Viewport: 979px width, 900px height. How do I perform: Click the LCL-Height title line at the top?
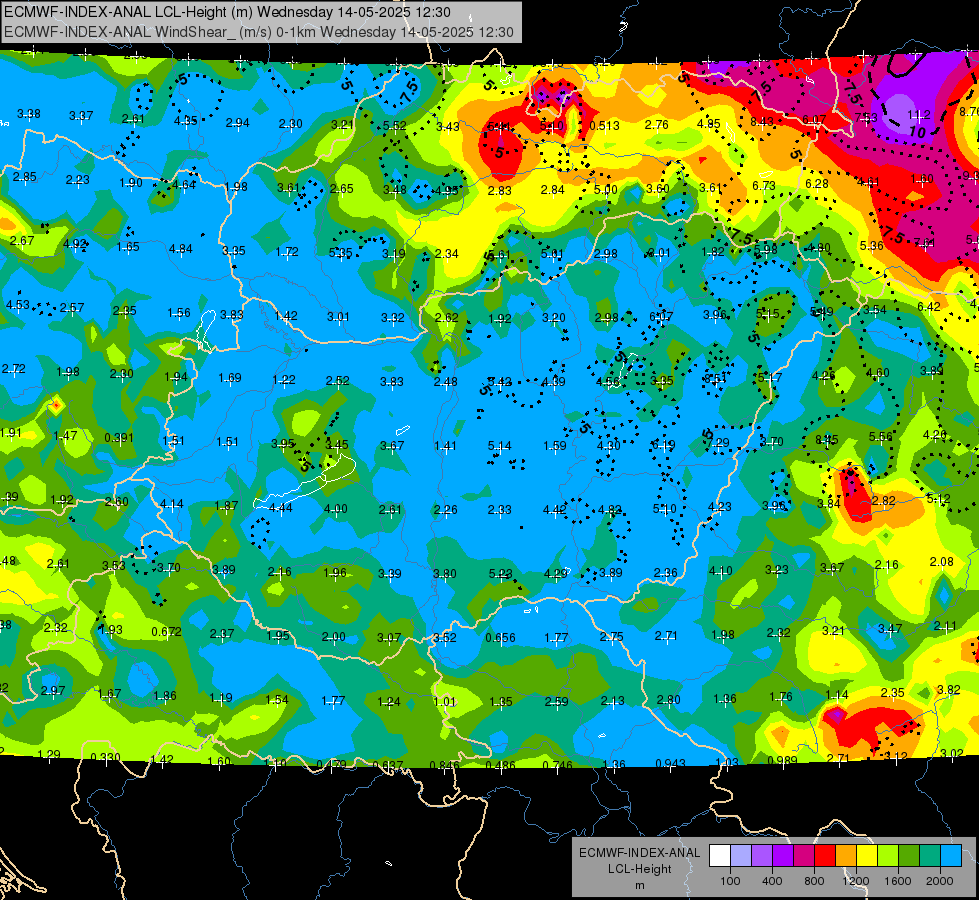[x=226, y=12]
